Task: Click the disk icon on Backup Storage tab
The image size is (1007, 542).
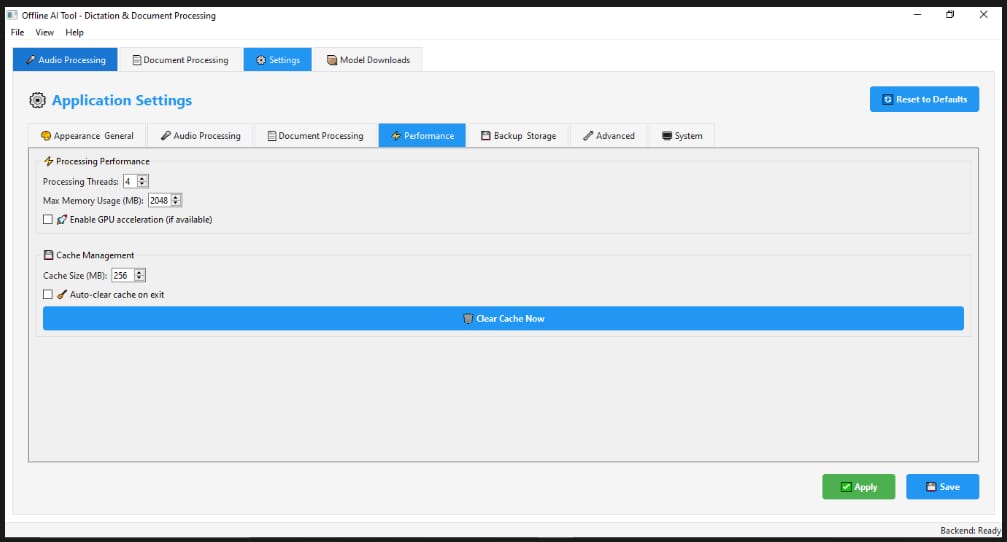Action: [x=486, y=136]
